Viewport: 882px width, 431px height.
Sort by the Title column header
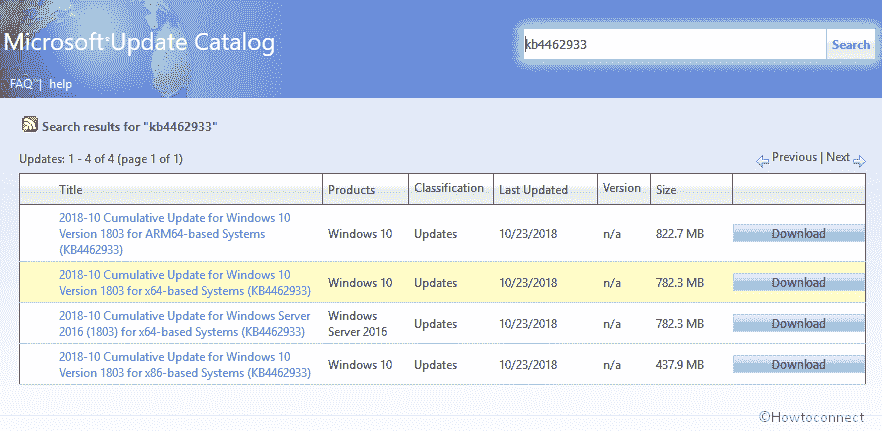pos(71,190)
